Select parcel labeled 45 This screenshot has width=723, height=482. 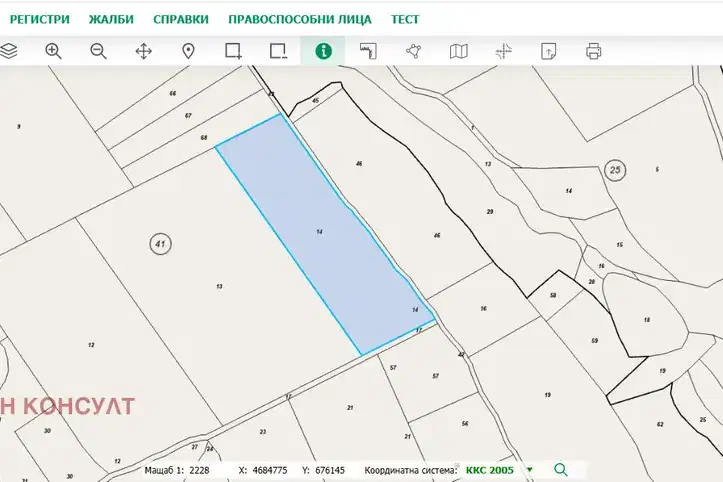pyautogui.click(x=315, y=101)
